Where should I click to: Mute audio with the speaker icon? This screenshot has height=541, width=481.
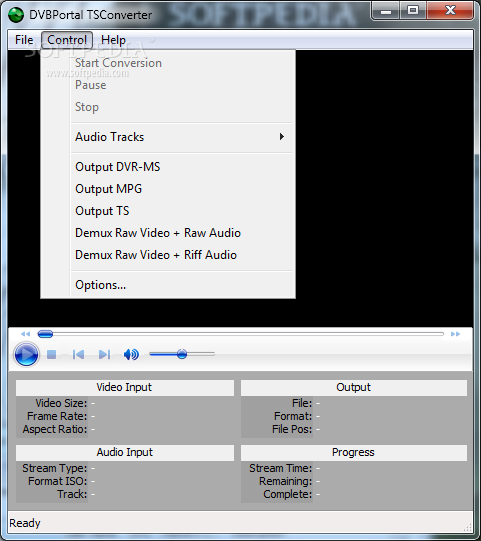pos(131,354)
